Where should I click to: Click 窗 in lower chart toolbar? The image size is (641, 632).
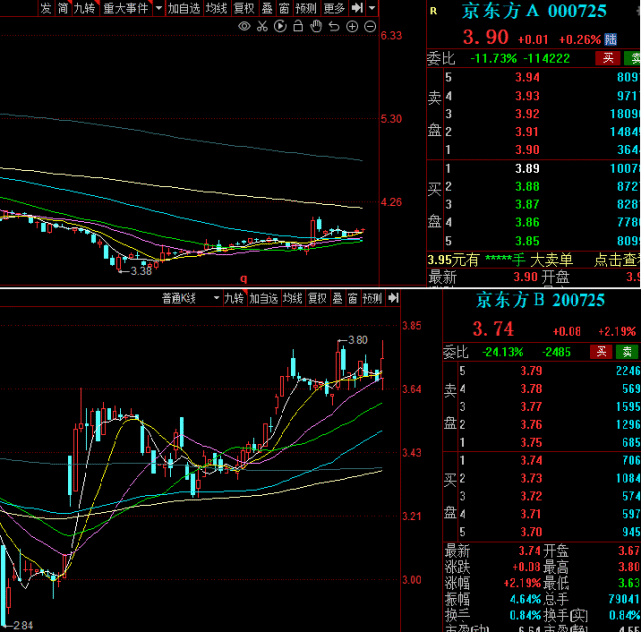(353, 298)
